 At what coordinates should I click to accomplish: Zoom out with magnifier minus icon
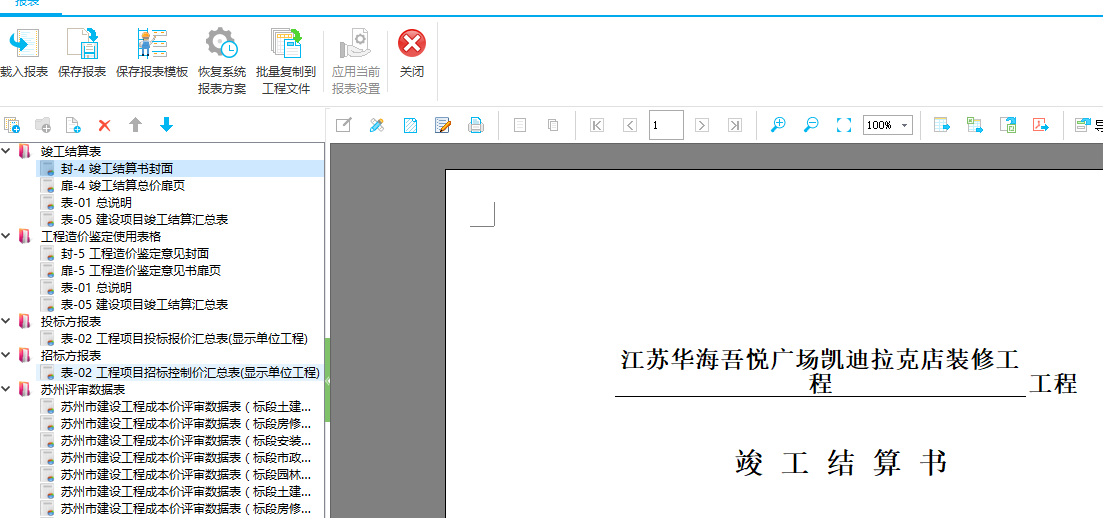(x=811, y=125)
